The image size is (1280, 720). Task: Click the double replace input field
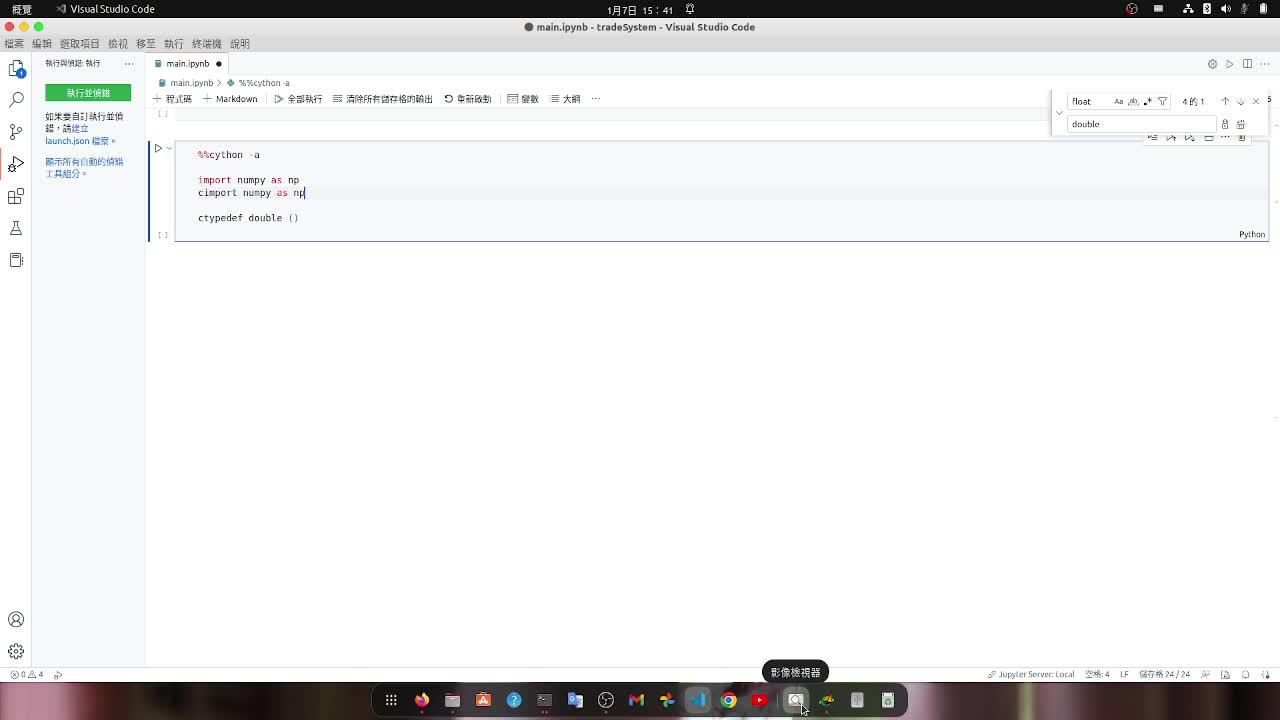pos(1141,124)
